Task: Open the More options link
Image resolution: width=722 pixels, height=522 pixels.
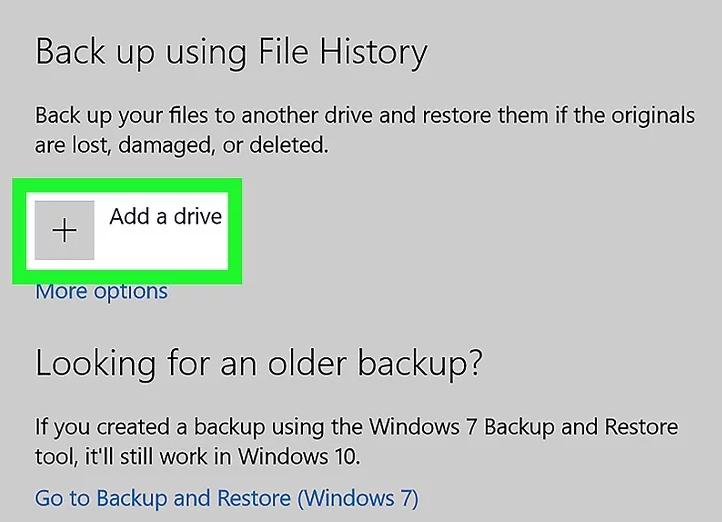Action: click(101, 292)
